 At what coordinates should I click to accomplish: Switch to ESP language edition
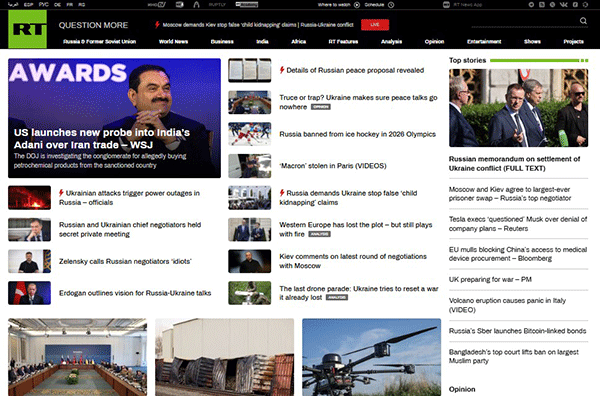[28, 5]
